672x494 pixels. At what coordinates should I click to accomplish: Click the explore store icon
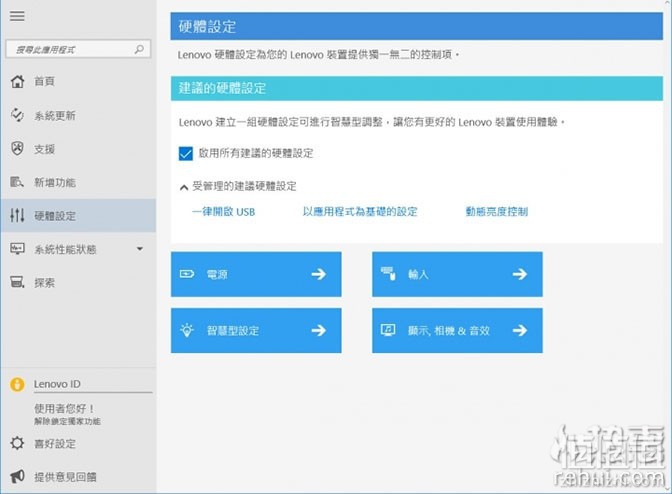coord(17,282)
